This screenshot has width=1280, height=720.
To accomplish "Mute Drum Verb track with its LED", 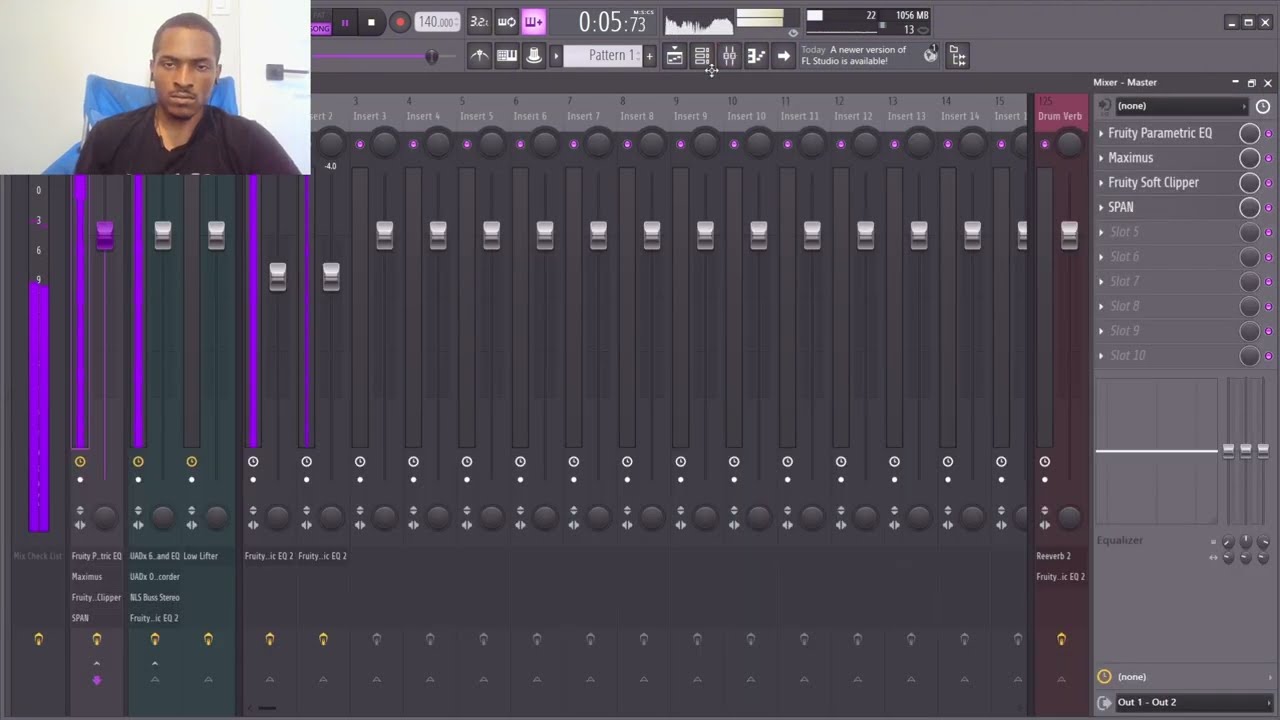I will point(1045,145).
